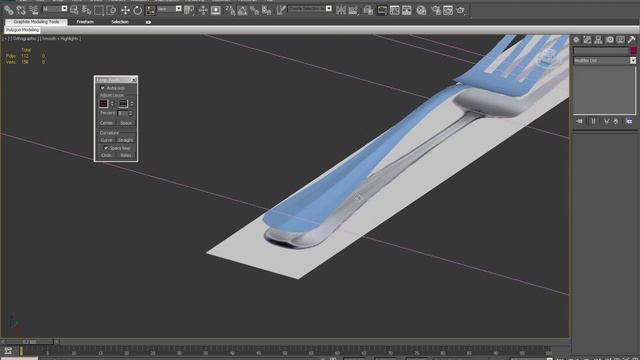Image resolution: width=640 pixels, height=360 pixels.
Task: Open the named selection sets dropdown
Action: coord(329,9)
